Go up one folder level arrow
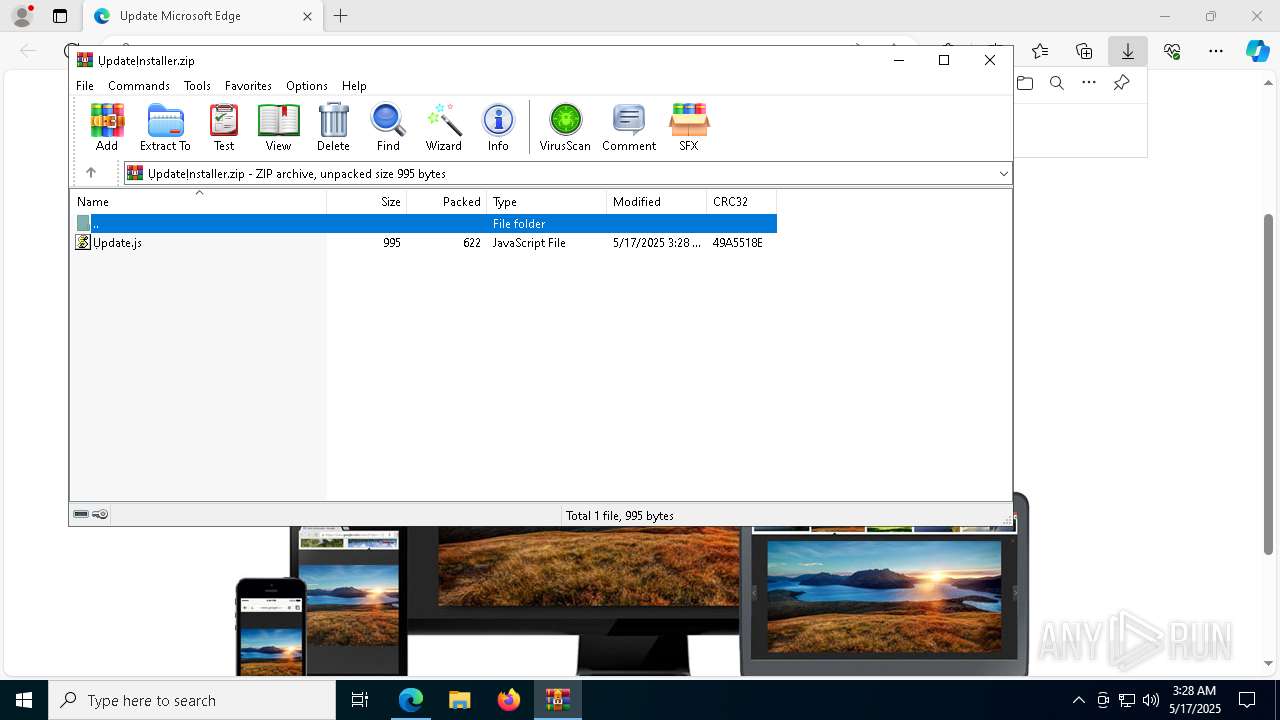Viewport: 1280px width, 720px height. pyautogui.click(x=91, y=173)
